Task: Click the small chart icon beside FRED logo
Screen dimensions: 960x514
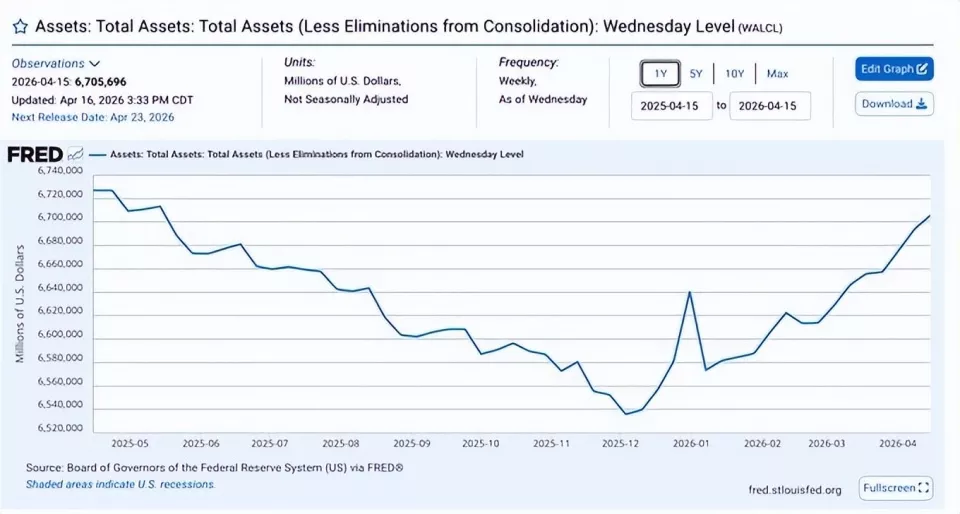Action: coord(75,154)
